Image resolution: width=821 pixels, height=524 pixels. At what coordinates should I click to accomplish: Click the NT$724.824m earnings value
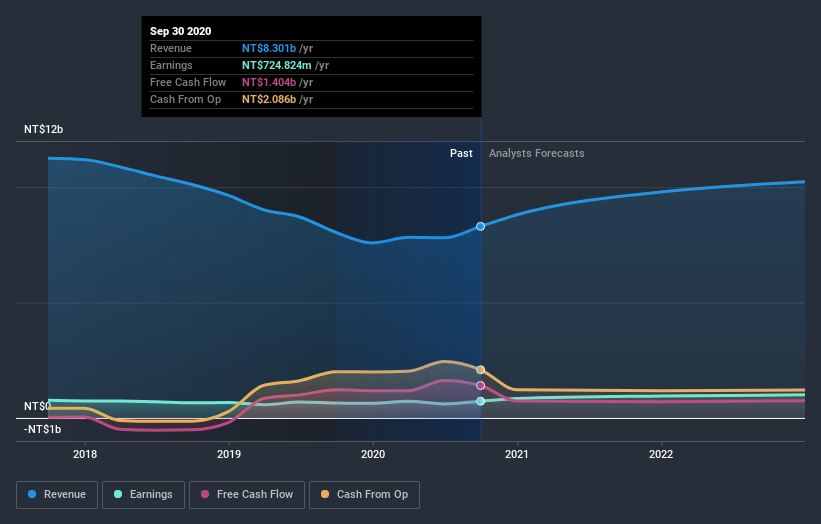point(276,65)
